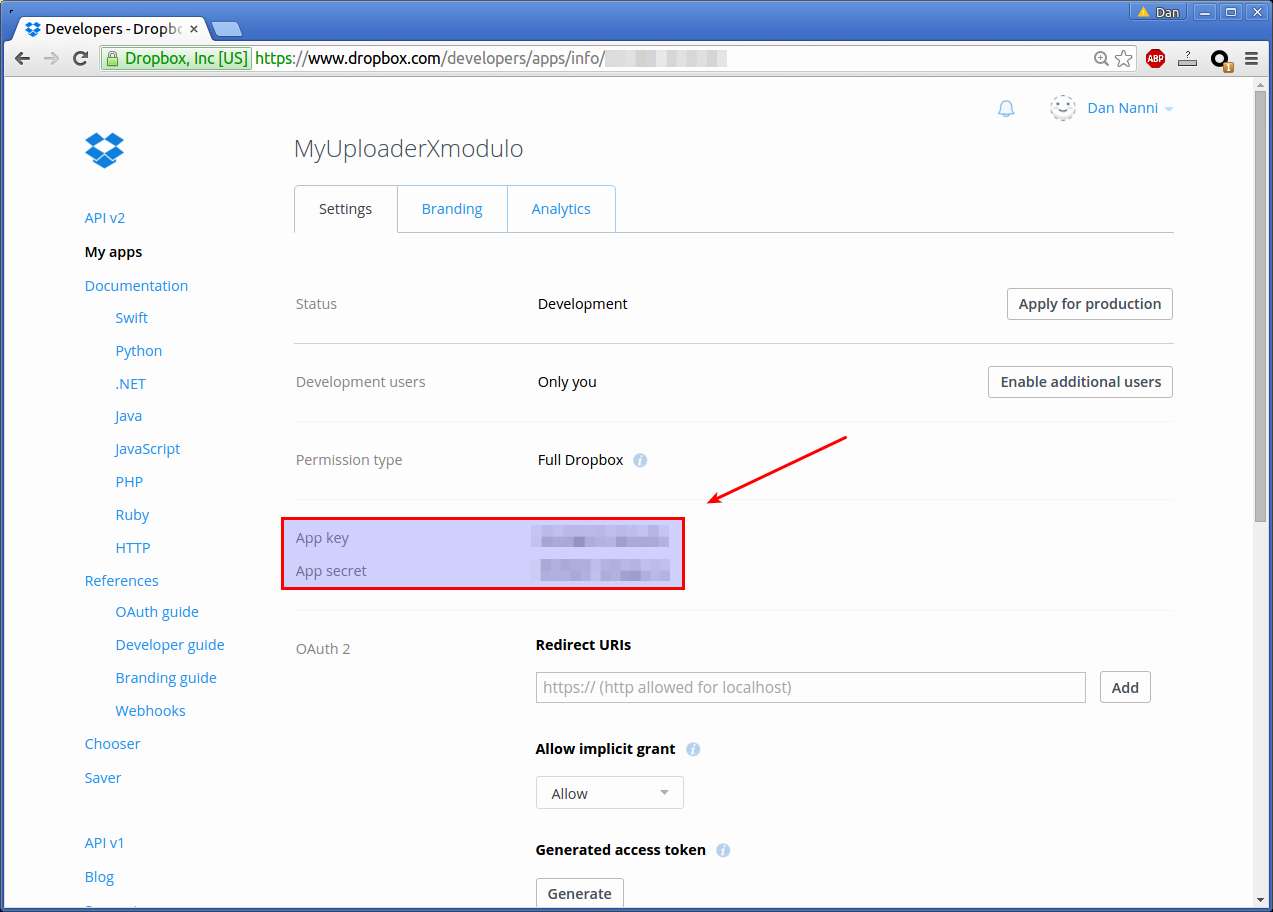Open Python documentation link
Screen dimensions: 1273x912
point(139,351)
